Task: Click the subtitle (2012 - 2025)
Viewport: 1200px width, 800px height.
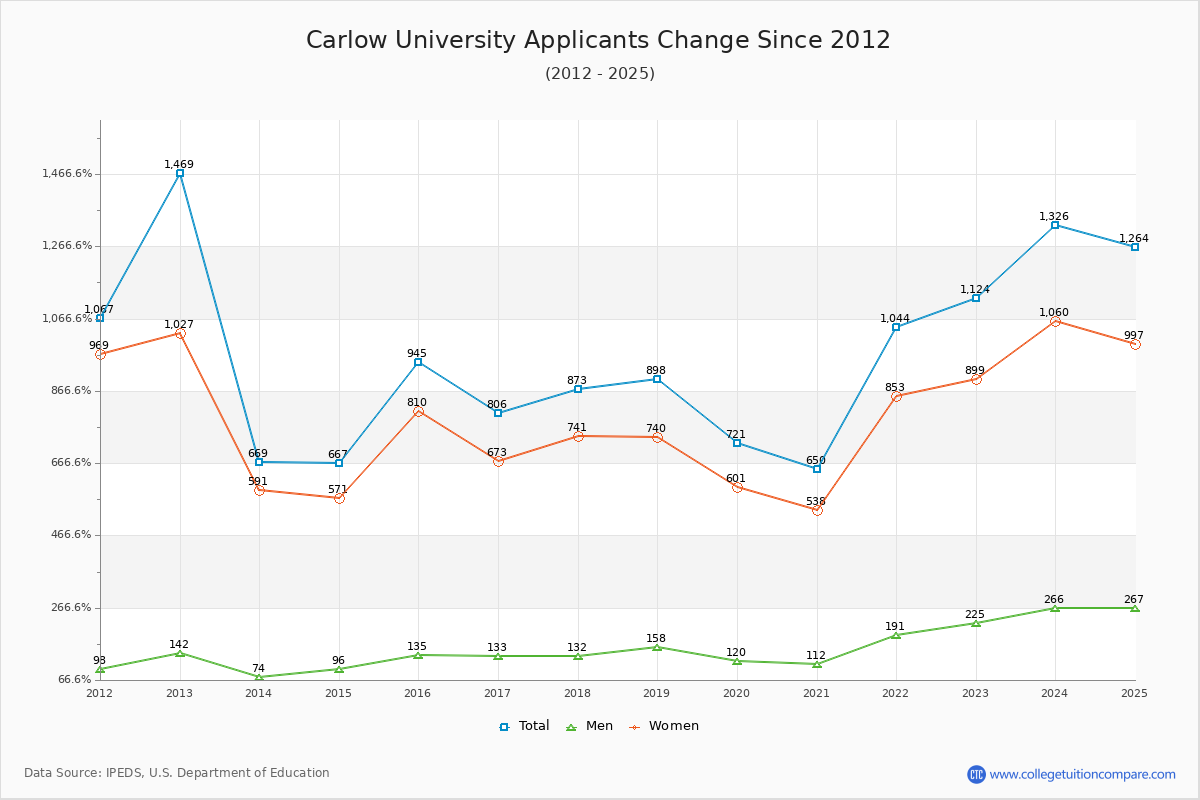Action: click(600, 73)
